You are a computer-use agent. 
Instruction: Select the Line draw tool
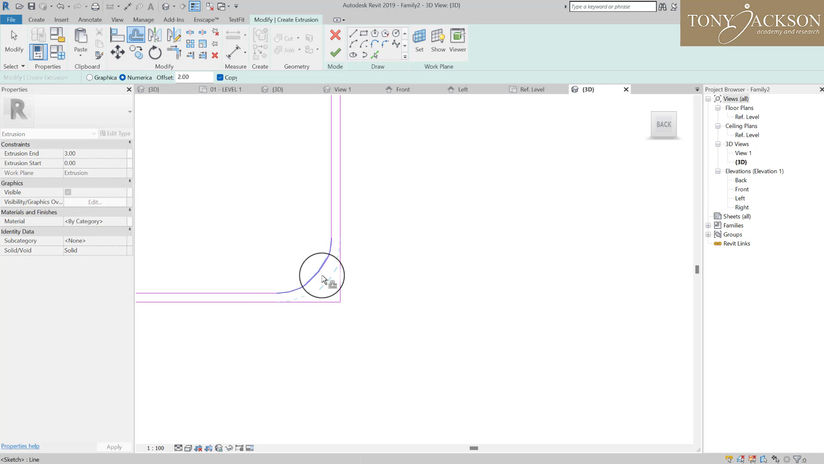click(353, 33)
